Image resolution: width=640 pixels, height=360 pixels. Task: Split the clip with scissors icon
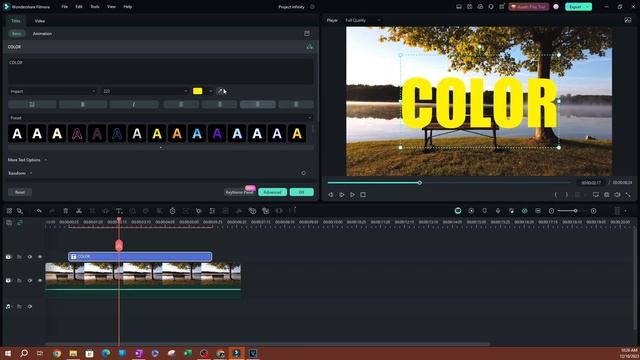coord(79,211)
